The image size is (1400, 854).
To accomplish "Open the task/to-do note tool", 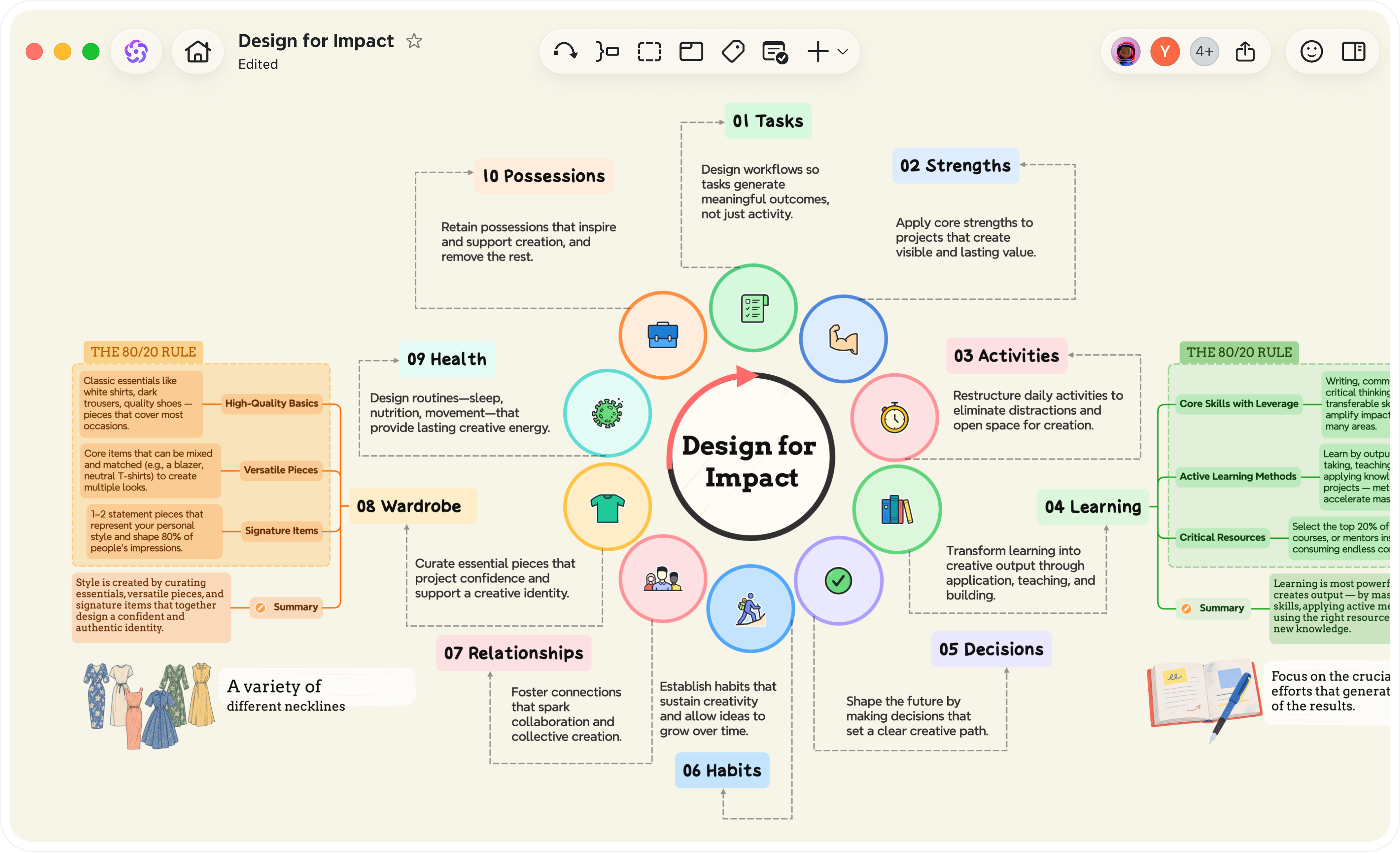I will (x=775, y=52).
